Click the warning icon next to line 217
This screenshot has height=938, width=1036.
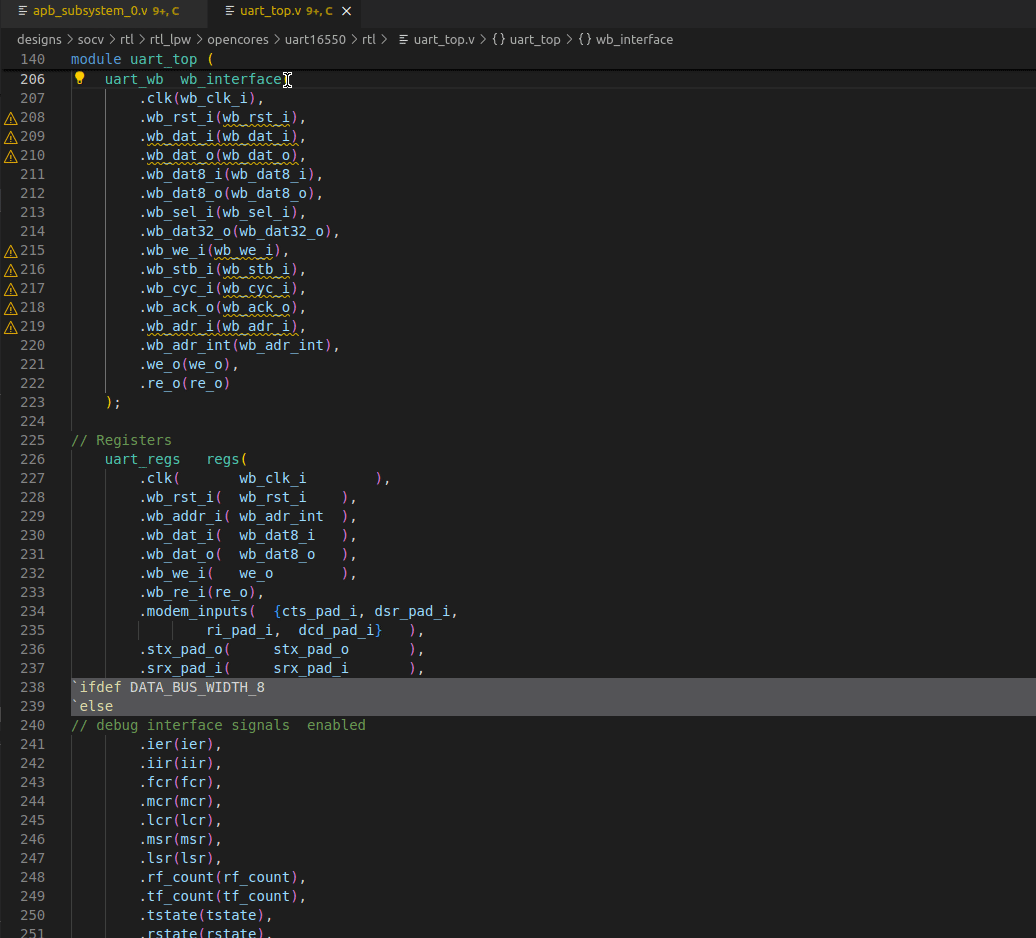click(9, 288)
